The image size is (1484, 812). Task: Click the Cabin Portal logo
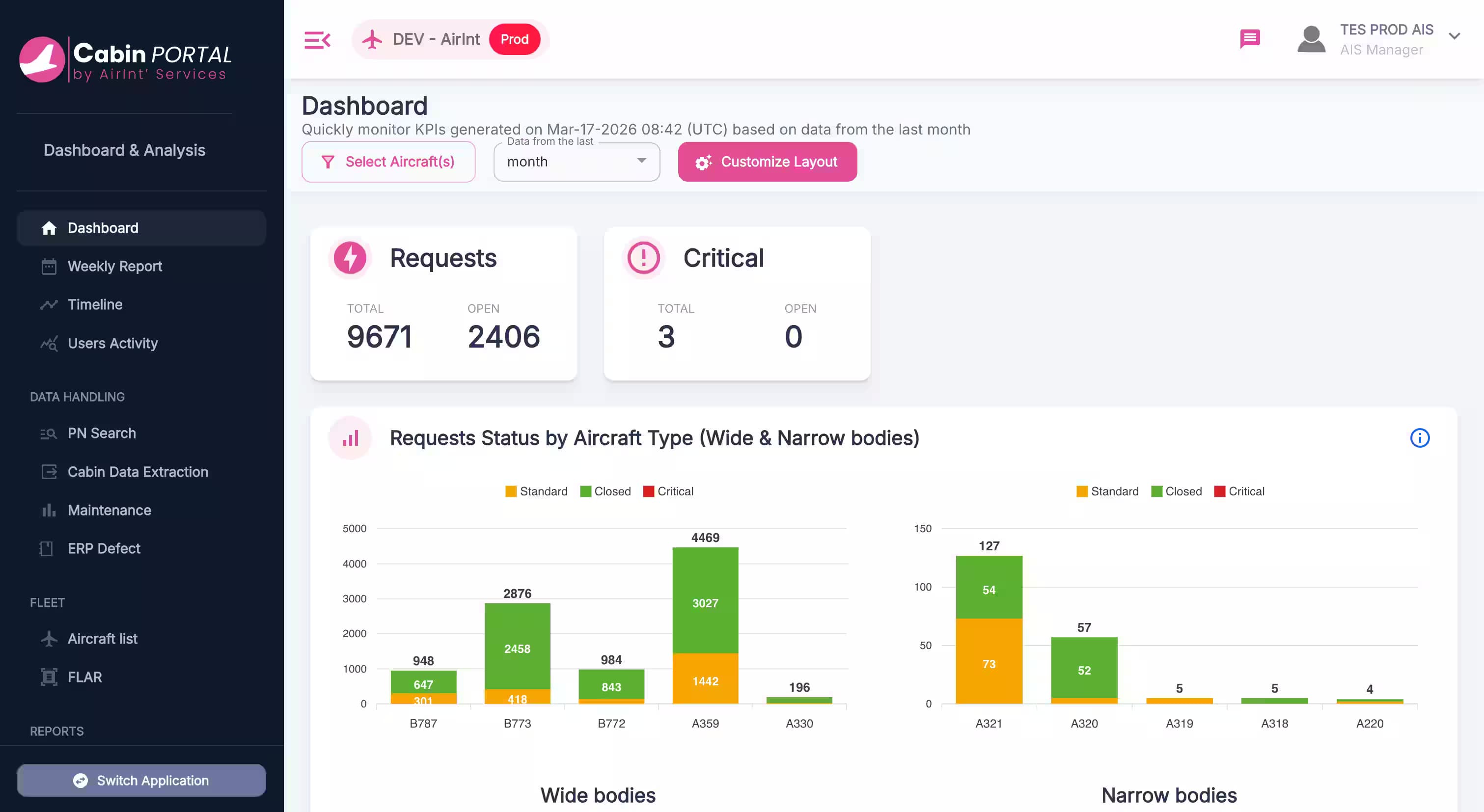pyautogui.click(x=125, y=59)
